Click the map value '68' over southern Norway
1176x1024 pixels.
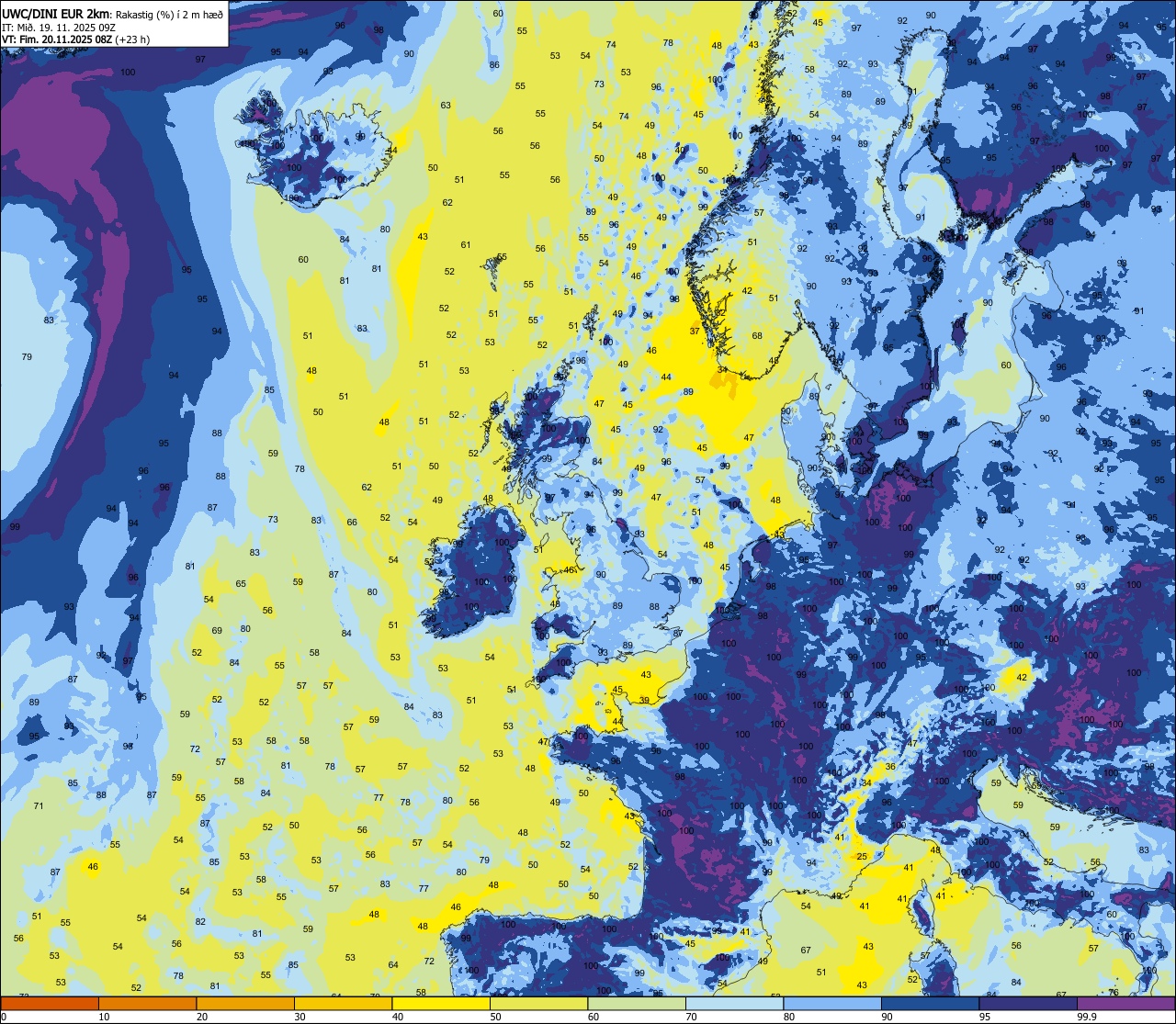(757, 336)
